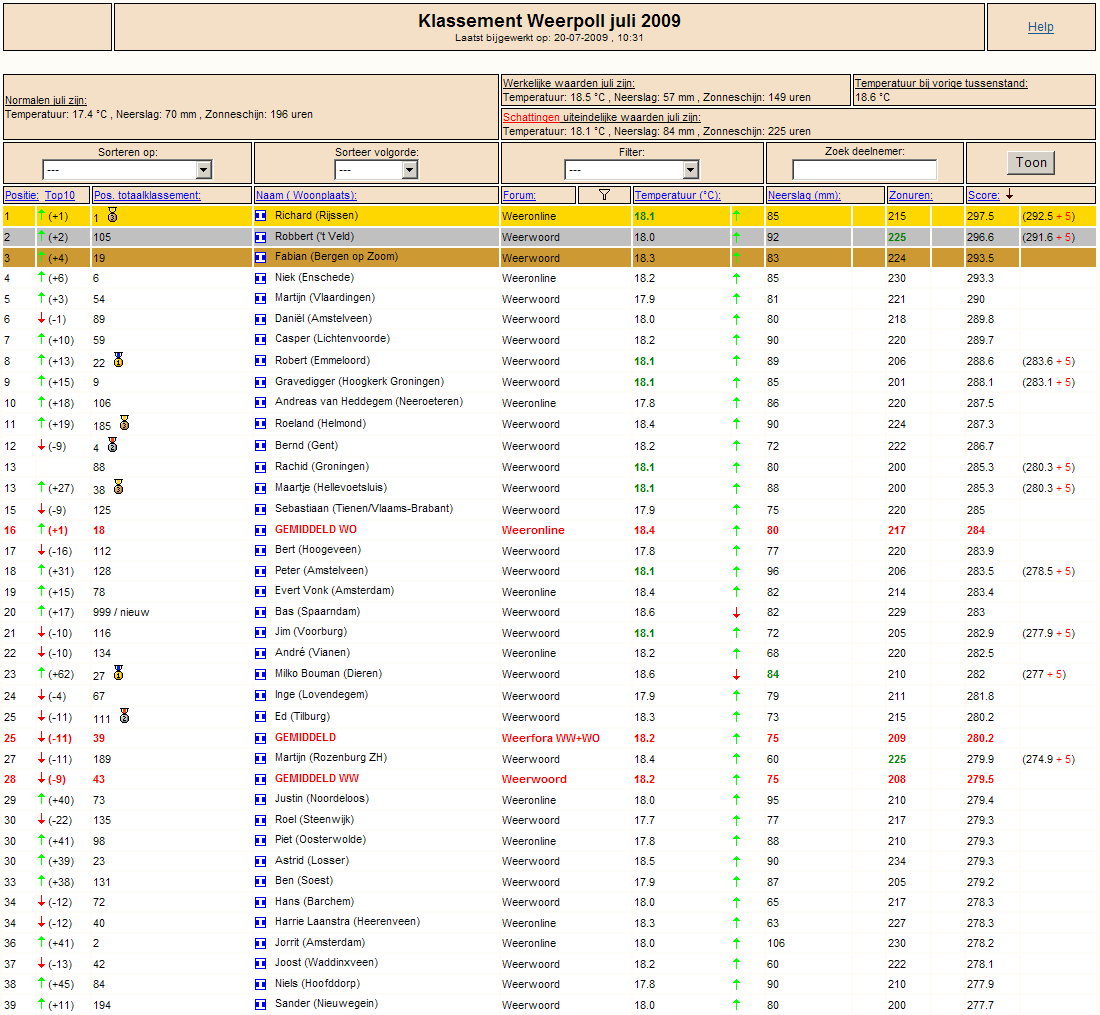This screenshot has height=1015, width=1100.
Task: Click the filter funnel icon in header
Action: click(x=604, y=195)
